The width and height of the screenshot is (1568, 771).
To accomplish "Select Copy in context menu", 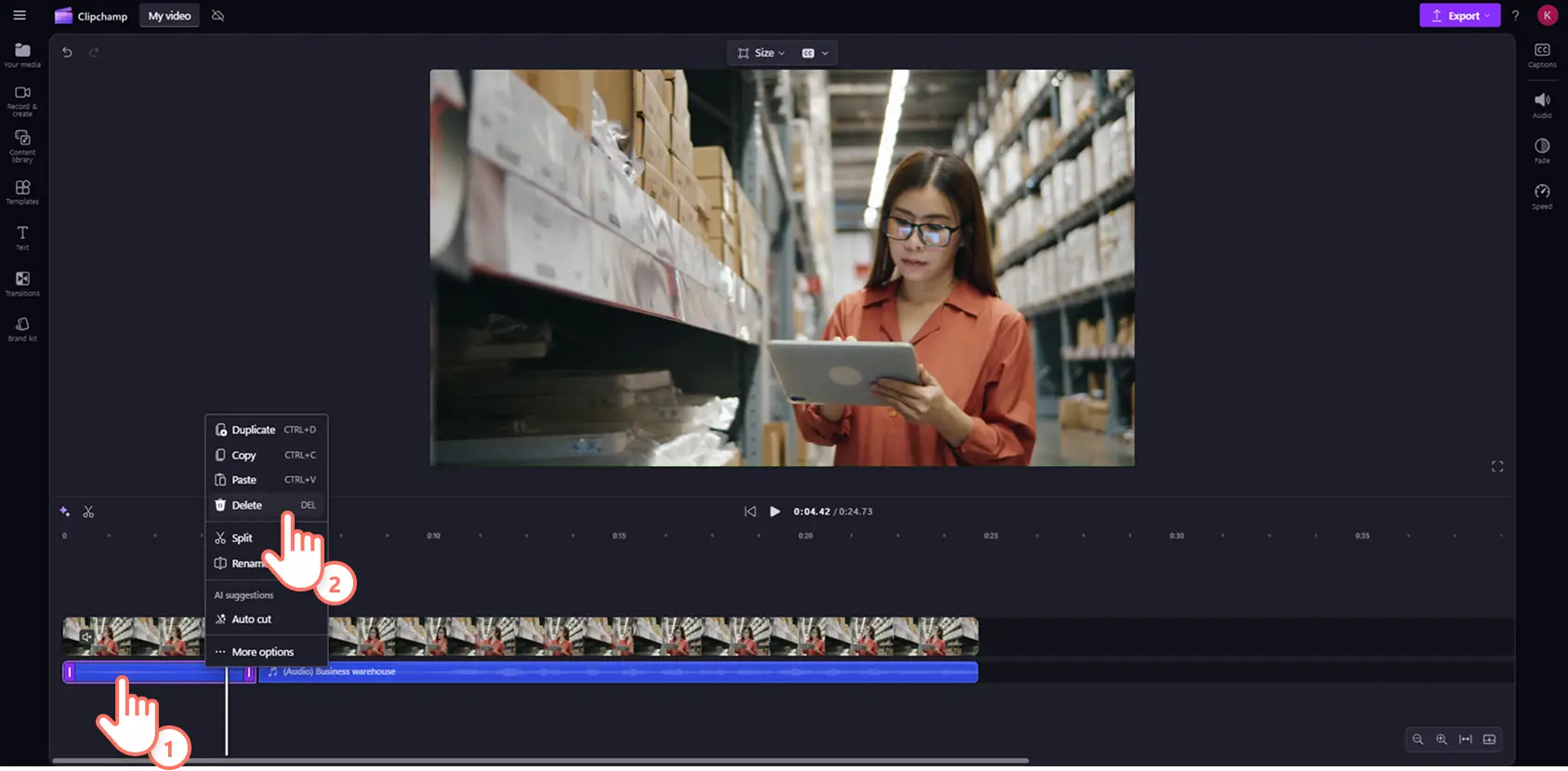I will [266, 455].
